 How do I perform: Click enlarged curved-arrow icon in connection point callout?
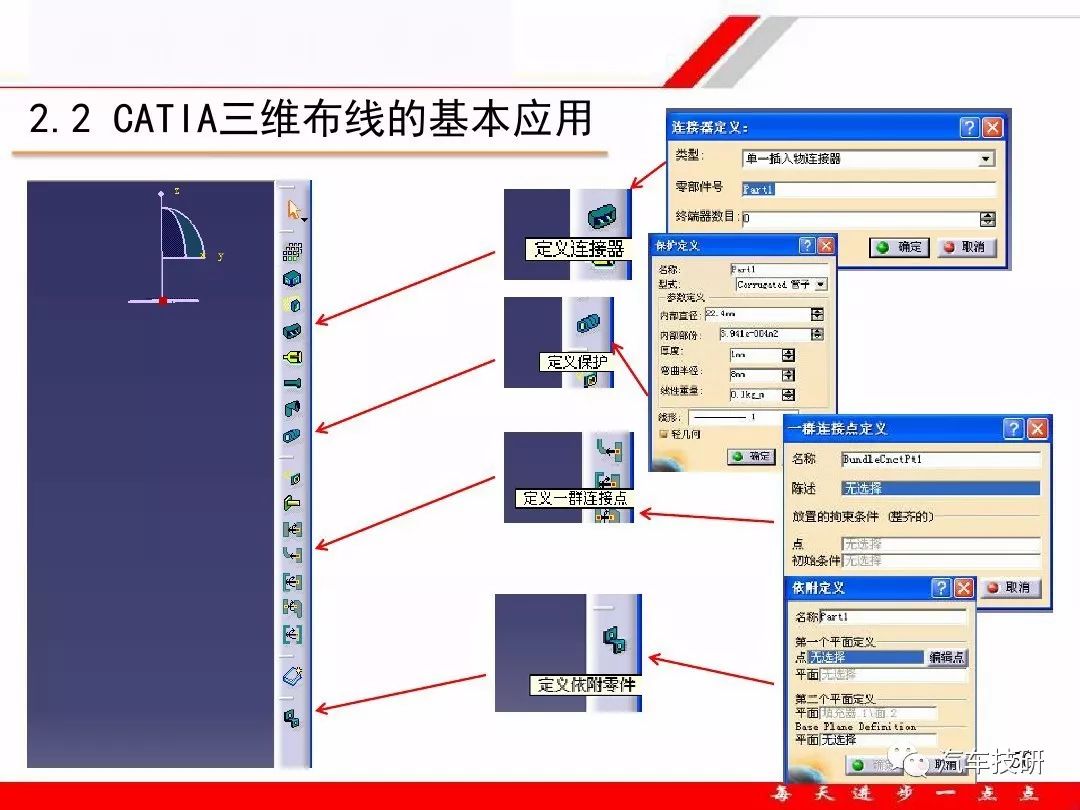pyautogui.click(x=609, y=448)
